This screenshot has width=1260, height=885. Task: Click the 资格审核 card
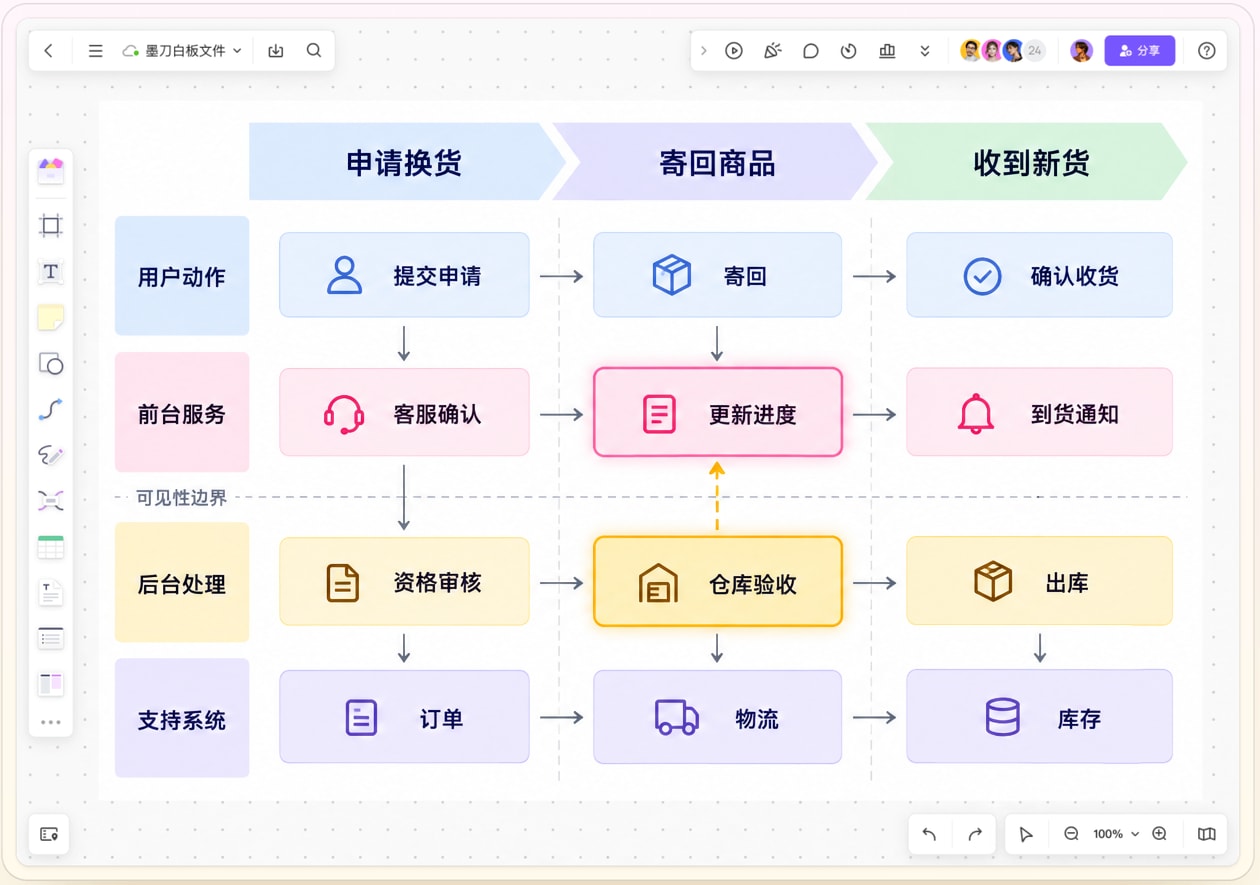click(x=404, y=582)
